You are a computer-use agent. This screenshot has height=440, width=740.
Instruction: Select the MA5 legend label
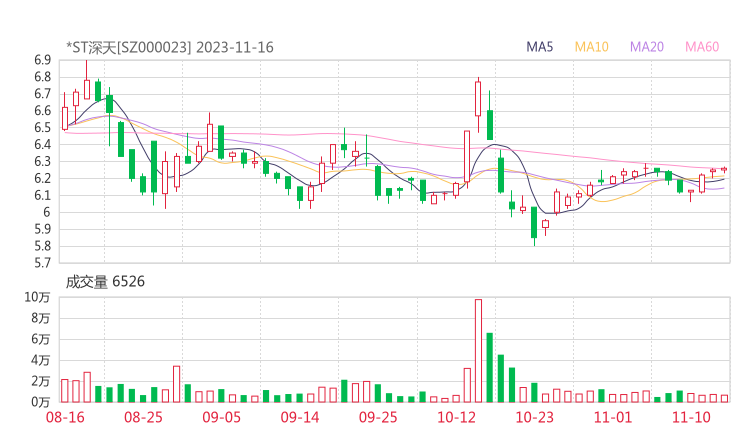point(539,47)
